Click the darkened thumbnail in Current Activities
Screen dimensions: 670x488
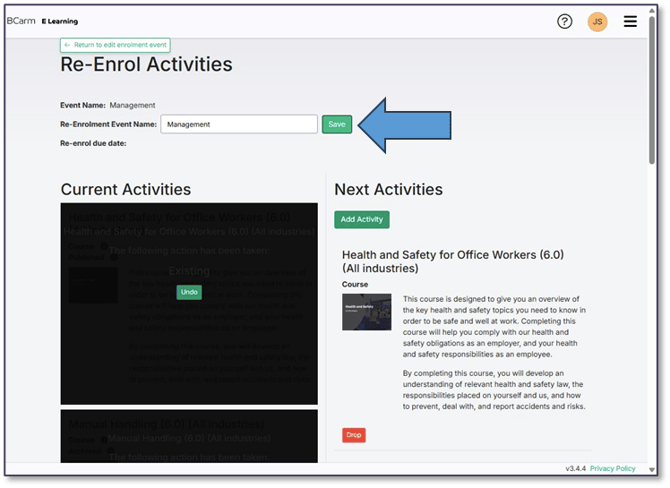[x=93, y=286]
